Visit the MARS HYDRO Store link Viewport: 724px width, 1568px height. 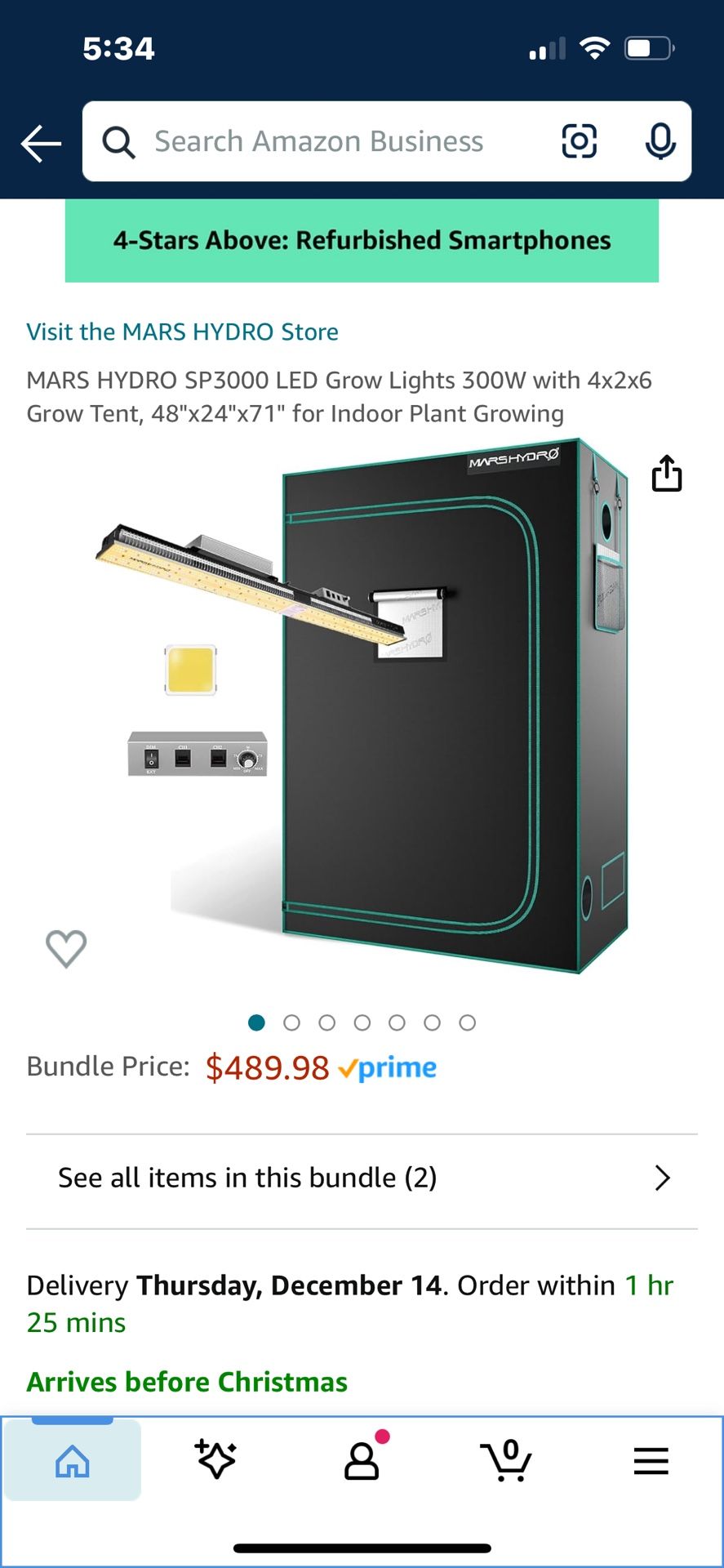coord(182,332)
